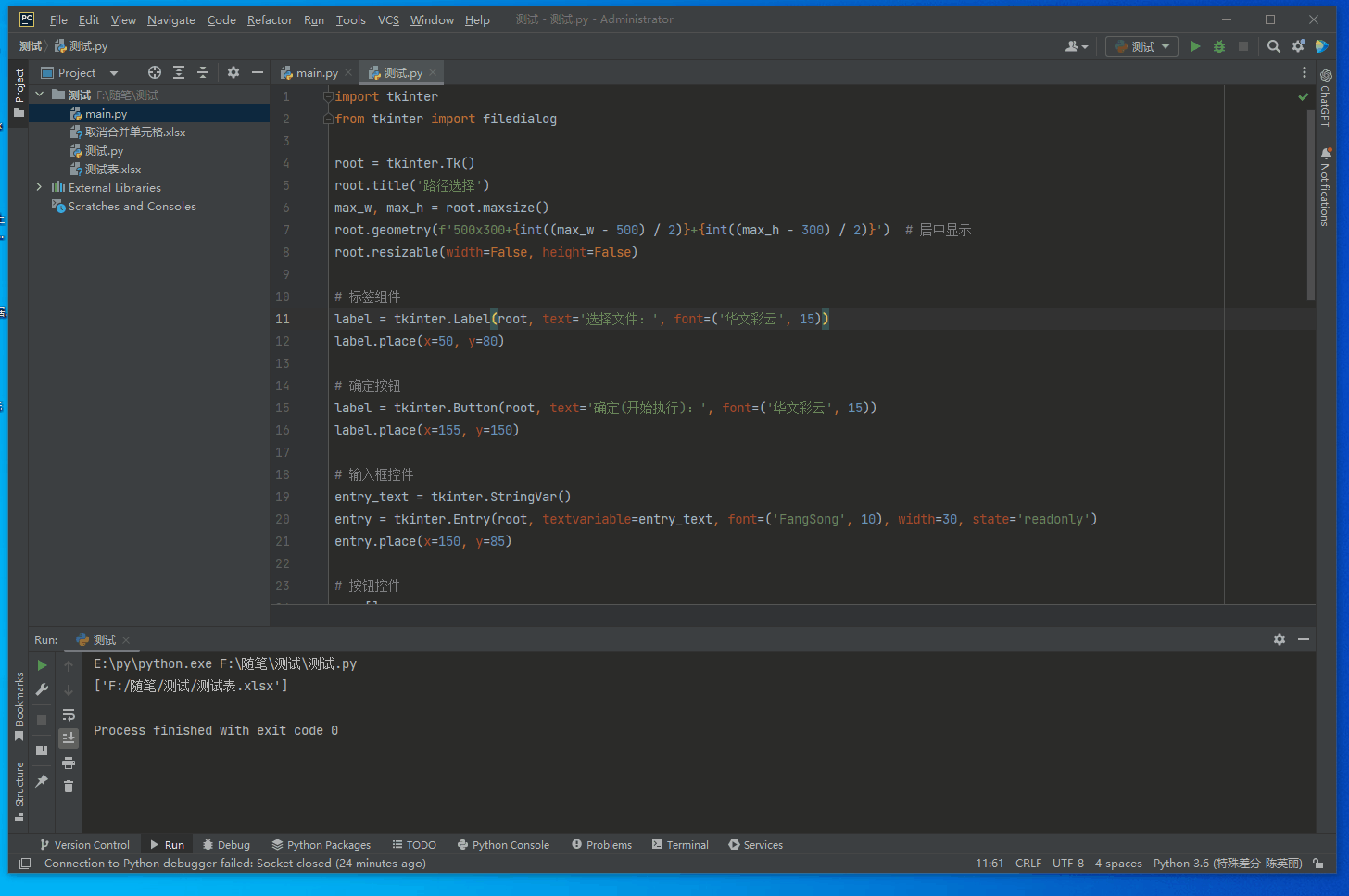The width and height of the screenshot is (1349, 896).
Task: Stop process button in Run panel sidebar
Action: pos(42,719)
